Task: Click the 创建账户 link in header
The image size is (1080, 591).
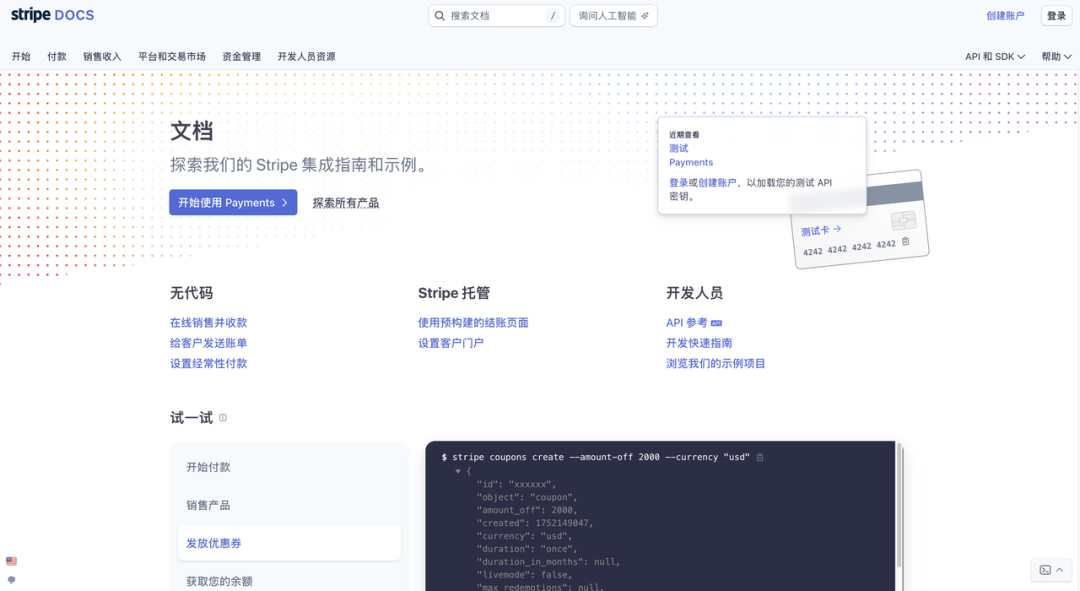Action: point(1005,16)
